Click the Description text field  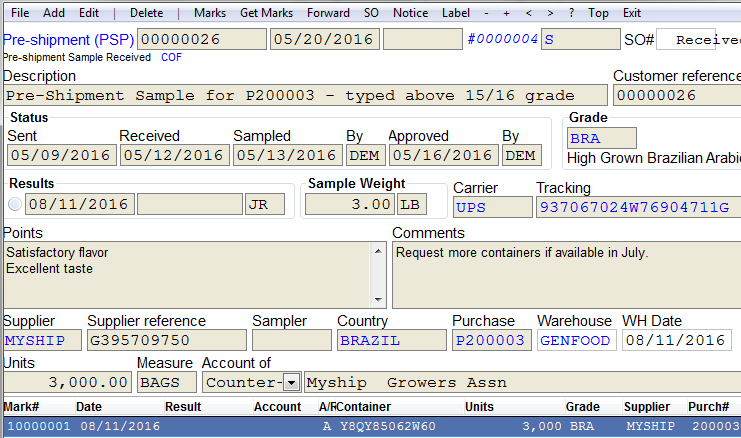305,95
